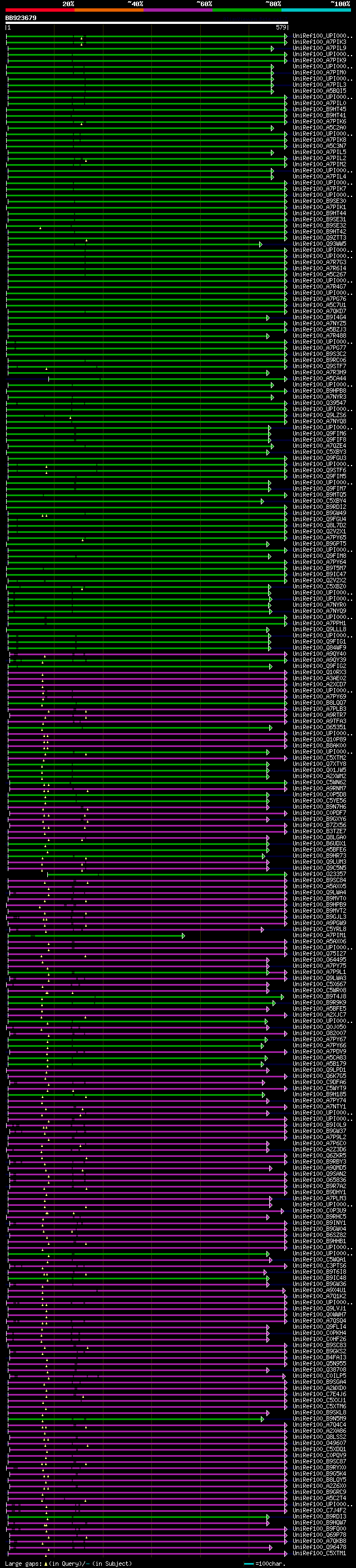356x1568 pixels.
Task: Select the UniRef100_Q7XTY8 label
Action: point(319,764)
